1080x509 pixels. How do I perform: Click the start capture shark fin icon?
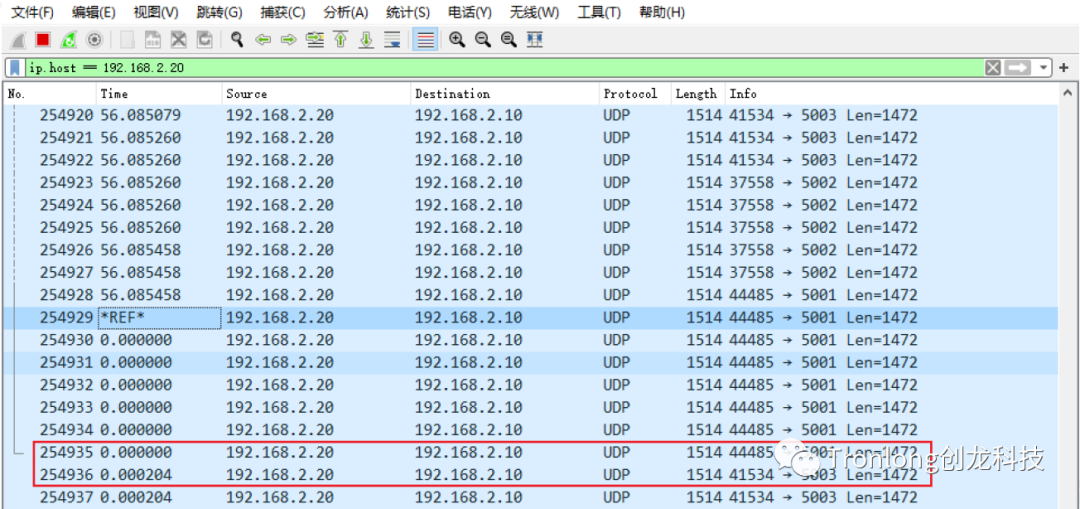pos(18,40)
